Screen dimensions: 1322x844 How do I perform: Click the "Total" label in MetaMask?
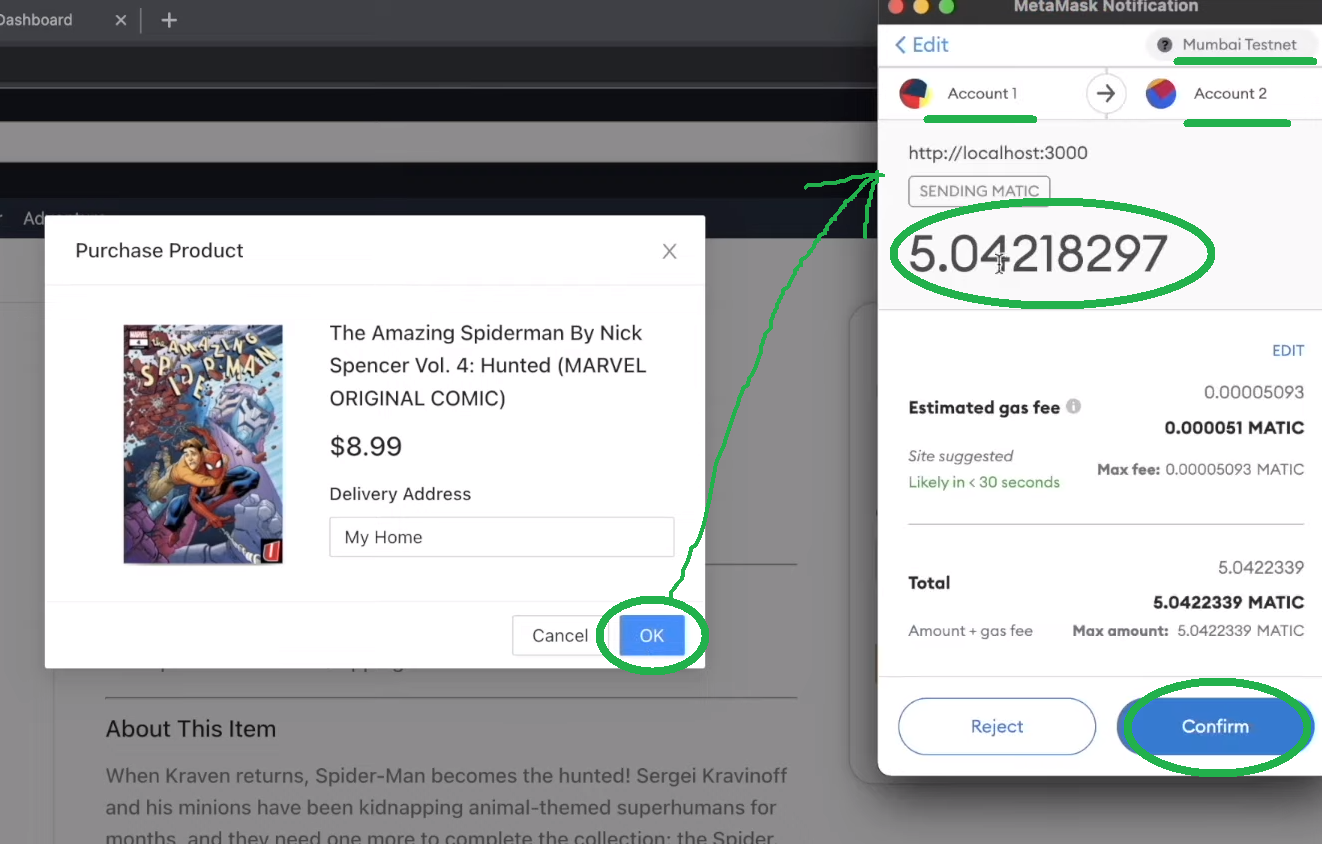929,583
